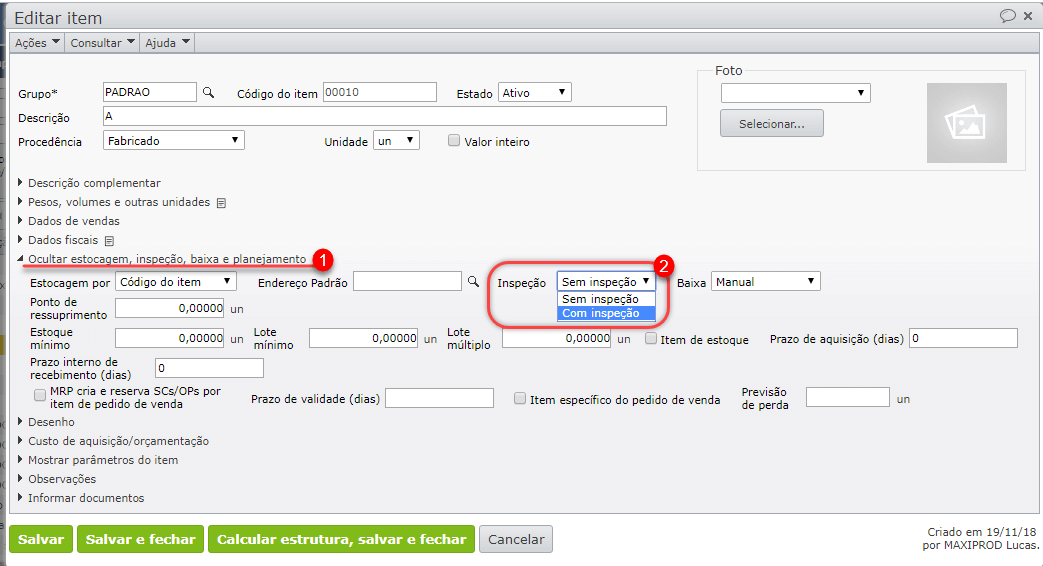Open the Foto selection dropdown
This screenshot has width=1043, height=566.
[x=796, y=92]
